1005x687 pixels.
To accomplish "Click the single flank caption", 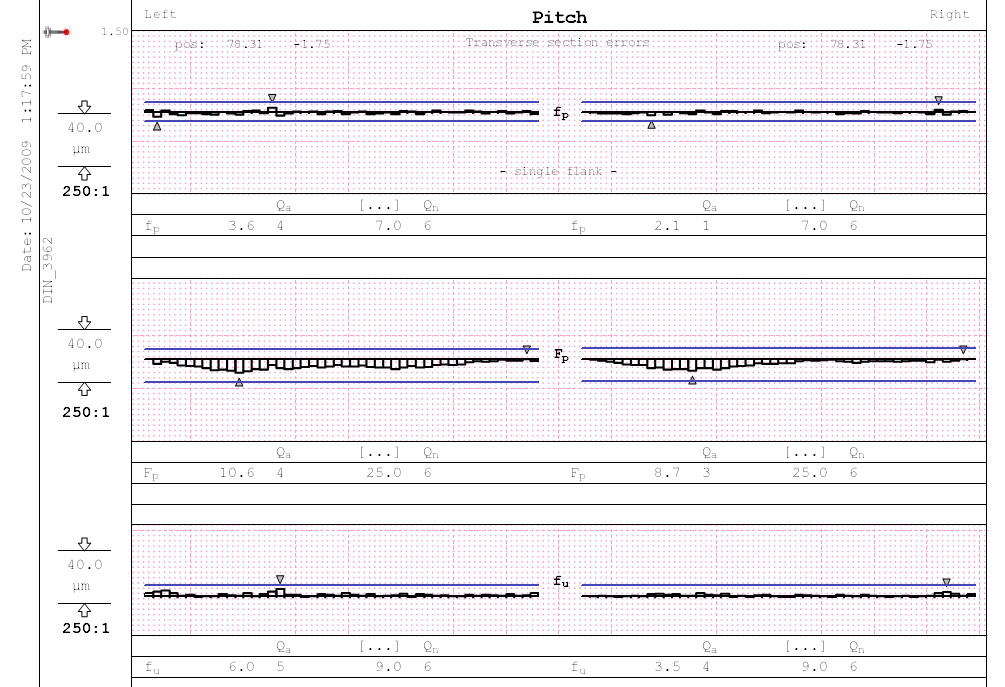I will tap(558, 171).
